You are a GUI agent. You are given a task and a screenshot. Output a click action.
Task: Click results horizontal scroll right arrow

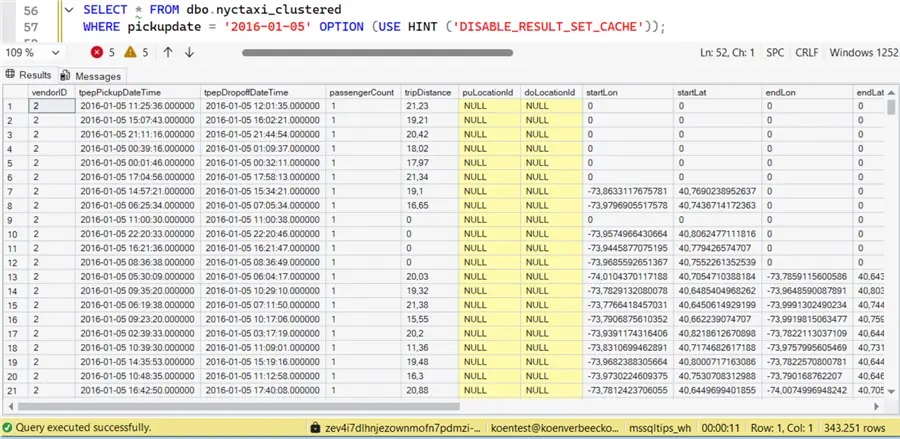pos(876,406)
